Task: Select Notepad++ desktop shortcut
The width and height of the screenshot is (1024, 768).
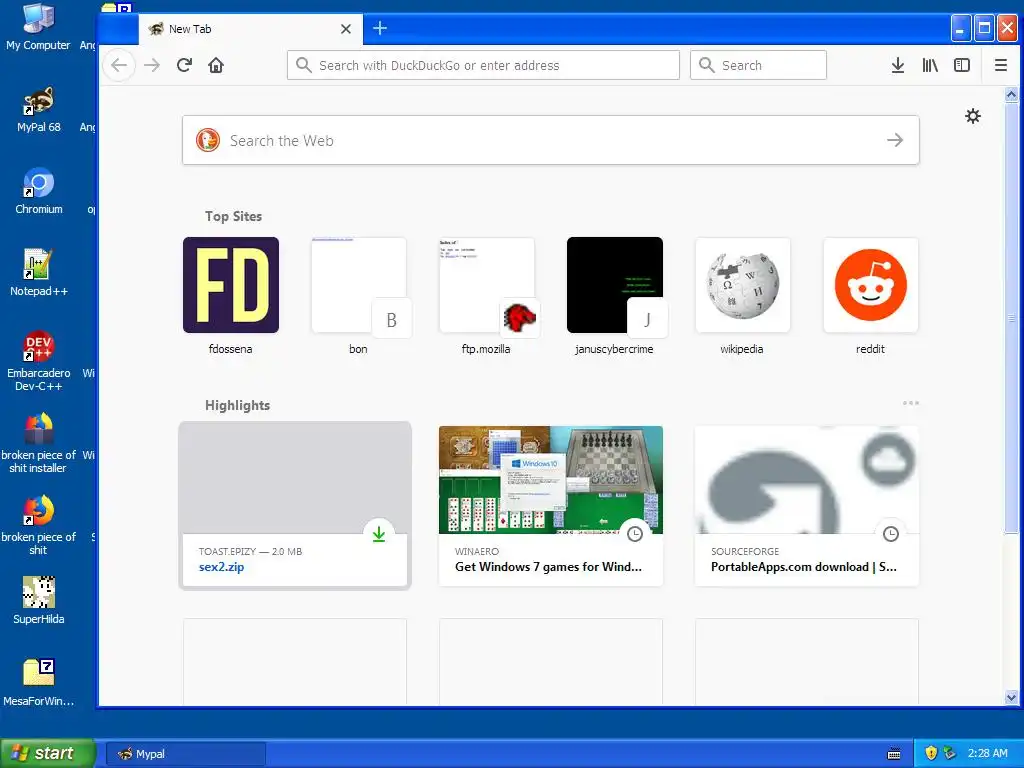Action: click(39, 274)
